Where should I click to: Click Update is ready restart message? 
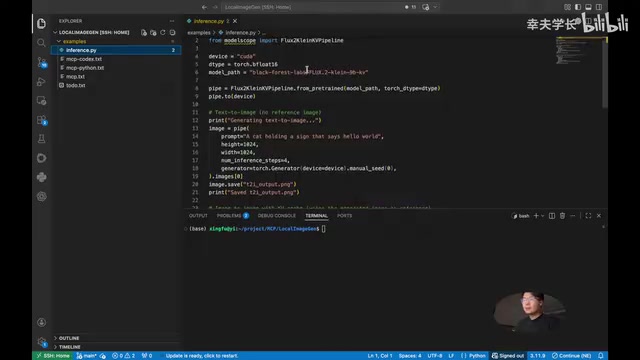pos(202,356)
